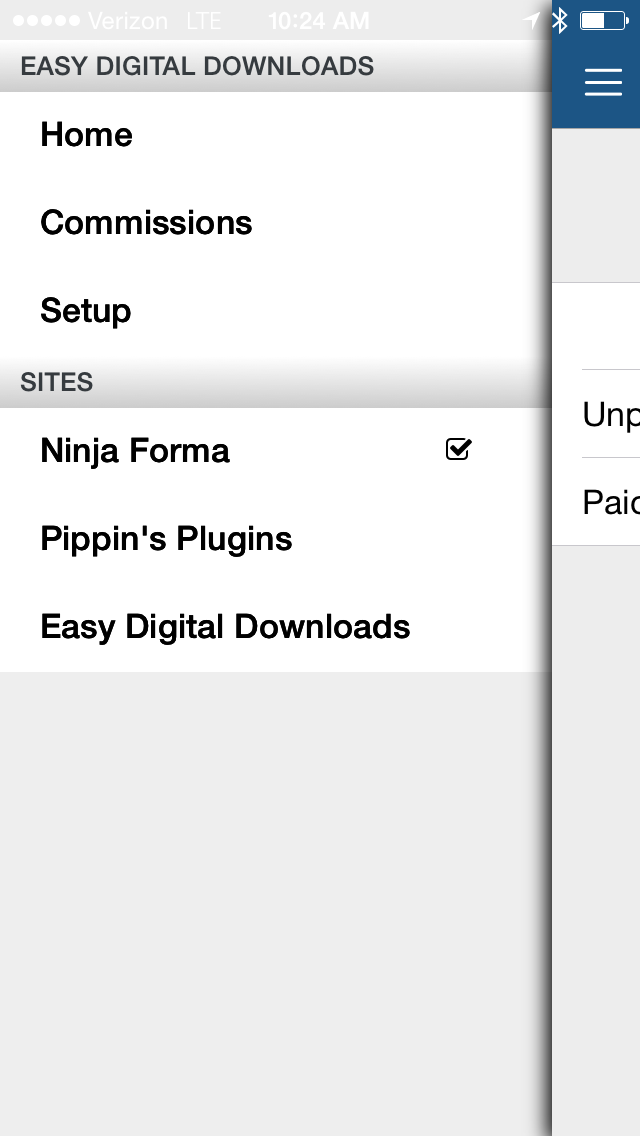Click the Verizon carrier label
Viewport: 640px width, 1136px height.
coord(128,21)
